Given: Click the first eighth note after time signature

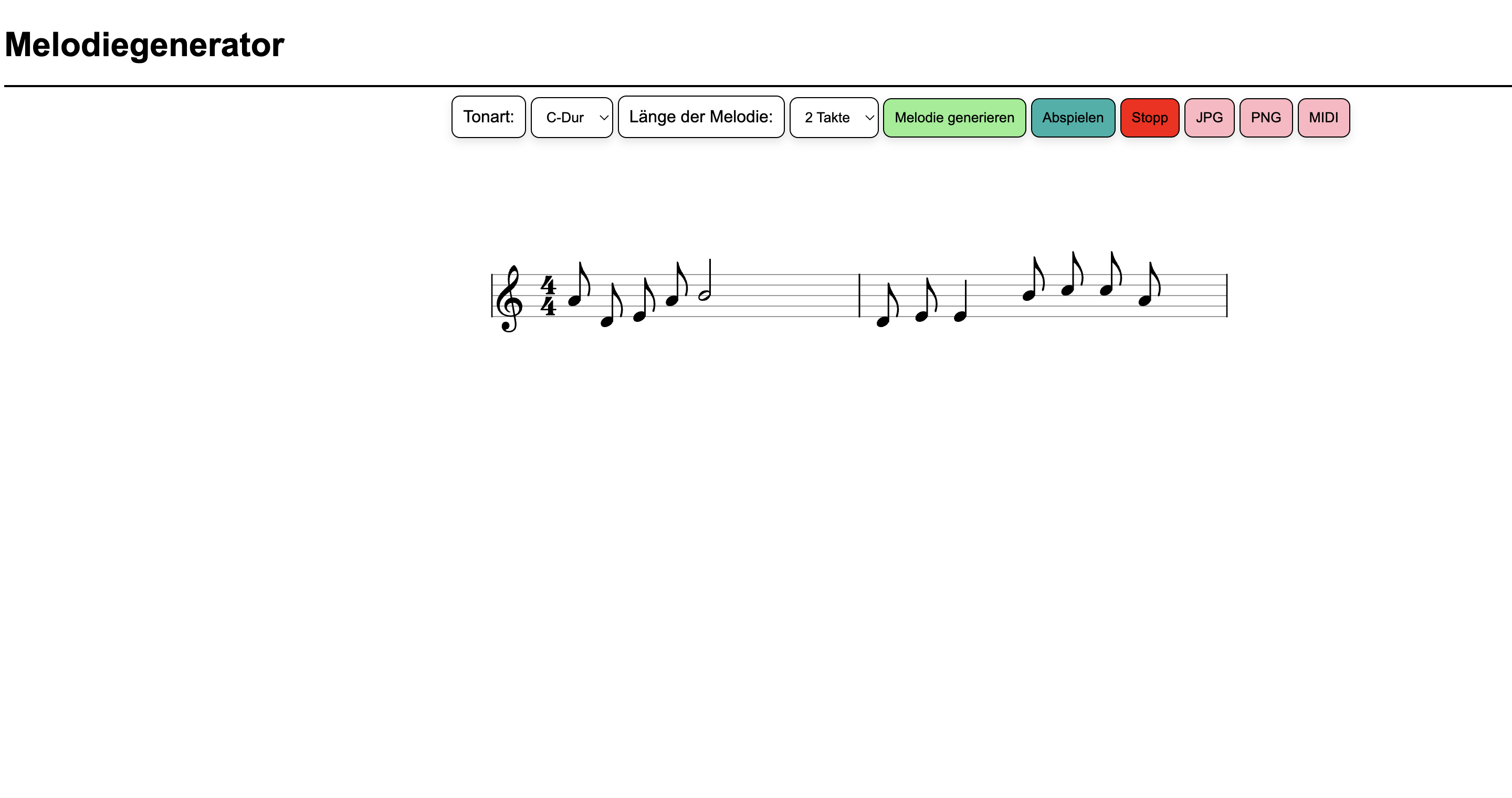Looking at the screenshot, I should tap(579, 284).
